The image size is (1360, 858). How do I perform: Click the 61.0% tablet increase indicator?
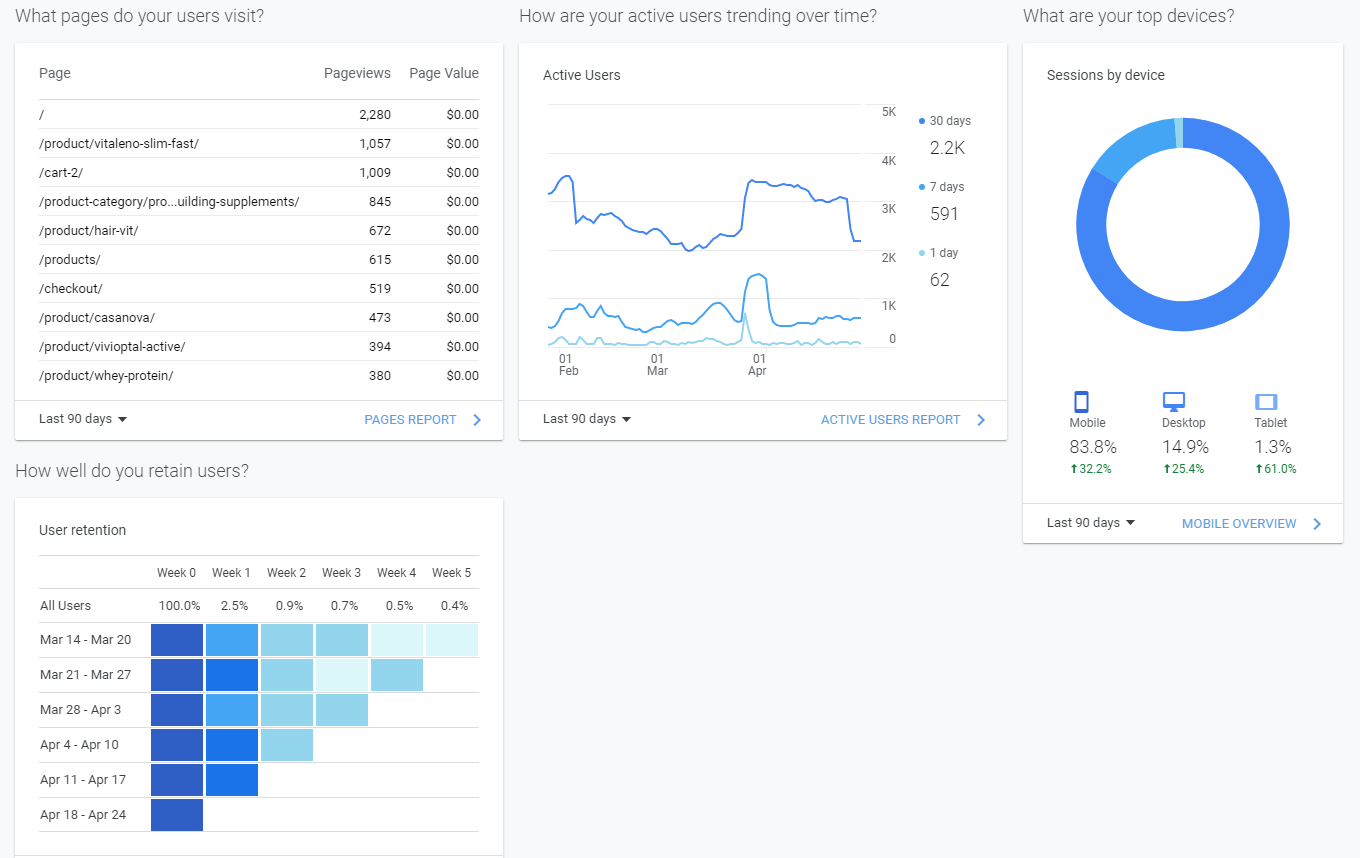(1275, 469)
